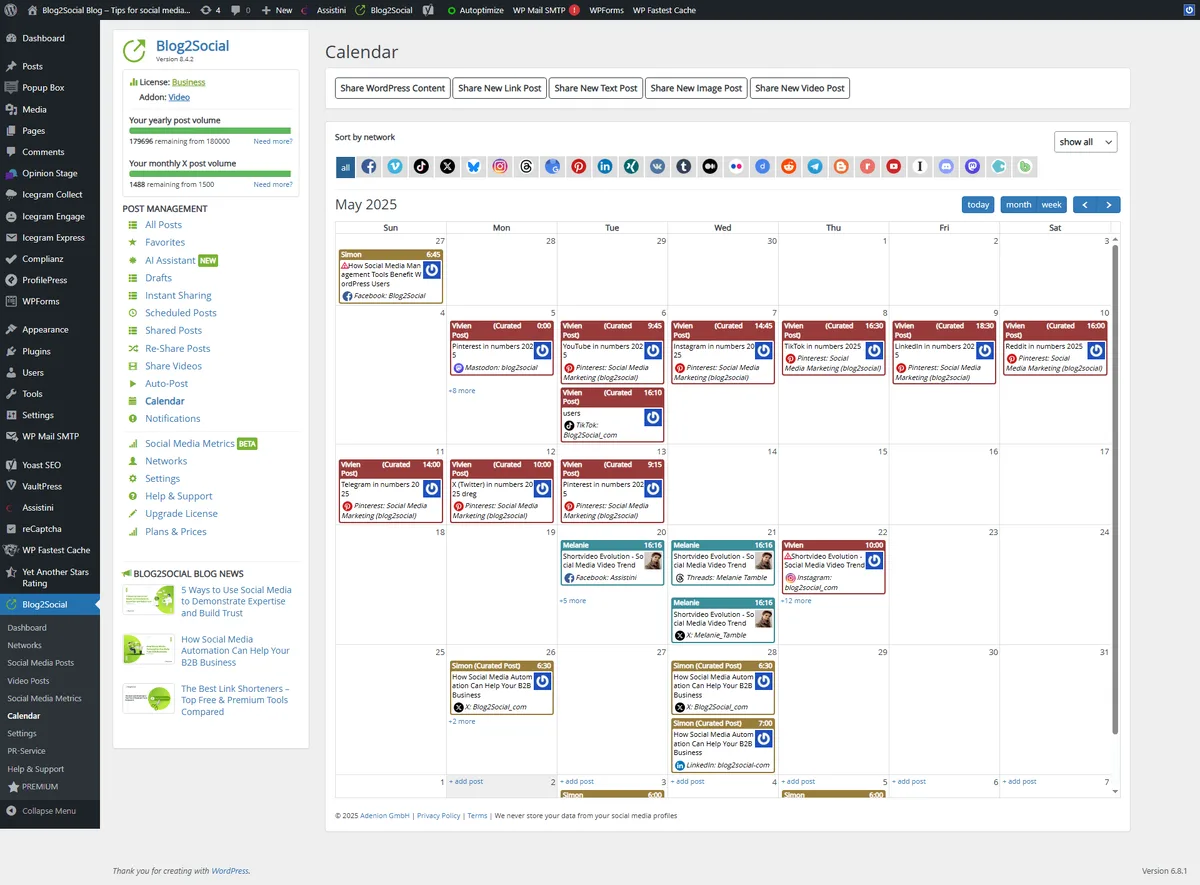Filter calendar by LinkedIn network icon
The image size is (1200, 885).
click(605, 167)
